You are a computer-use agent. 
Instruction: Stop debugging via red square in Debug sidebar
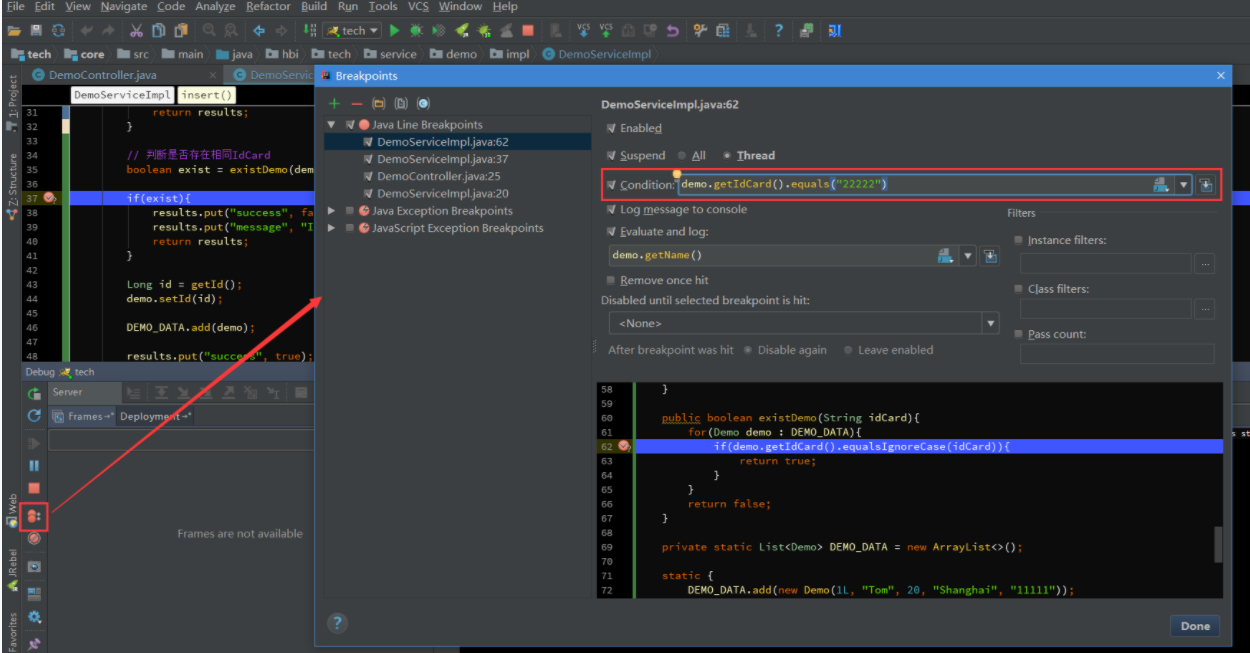(x=34, y=488)
